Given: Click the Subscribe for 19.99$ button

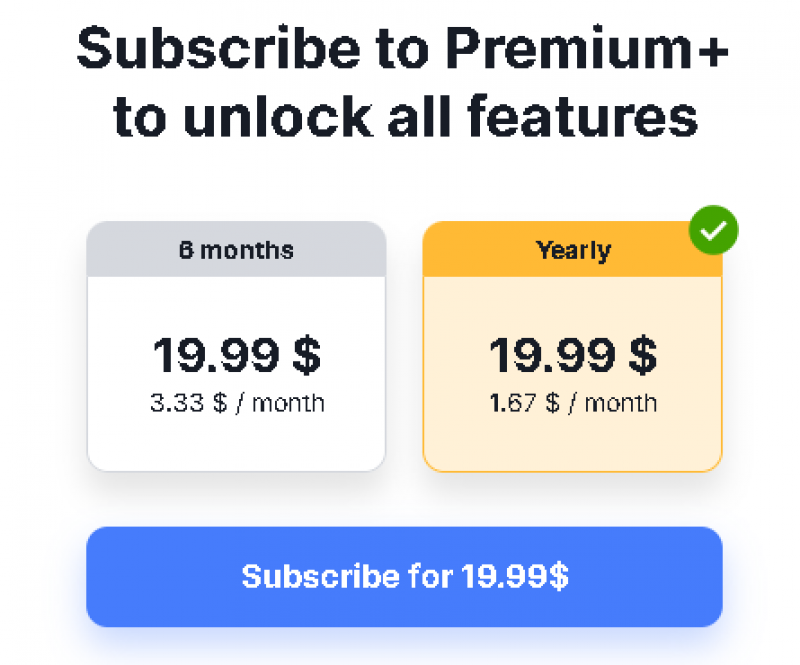Looking at the screenshot, I should pyautogui.click(x=404, y=577).
